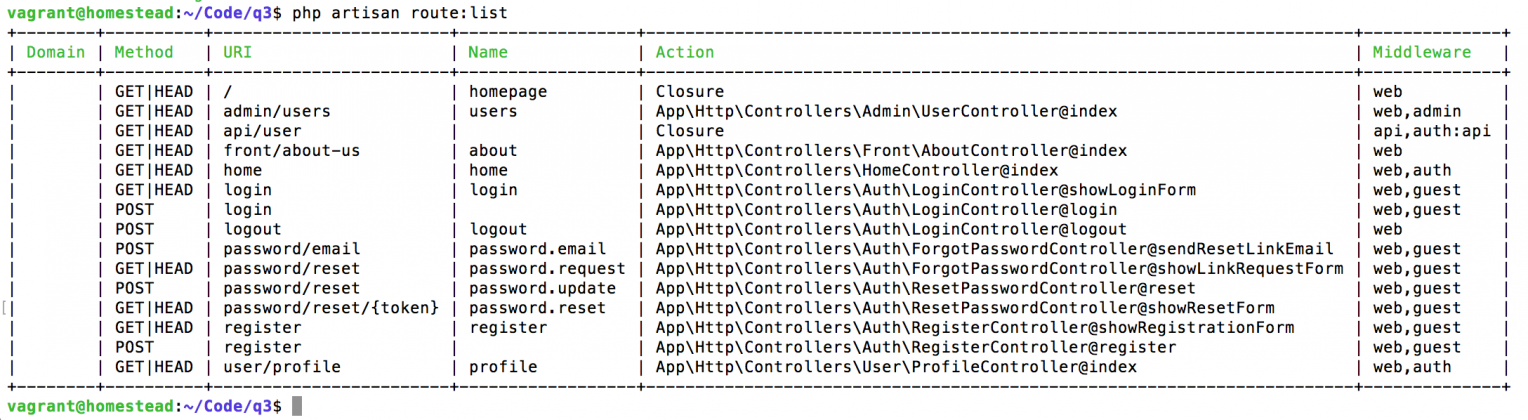The width and height of the screenshot is (1528, 420).
Task: Click the password.update route name
Action: click(x=542, y=288)
